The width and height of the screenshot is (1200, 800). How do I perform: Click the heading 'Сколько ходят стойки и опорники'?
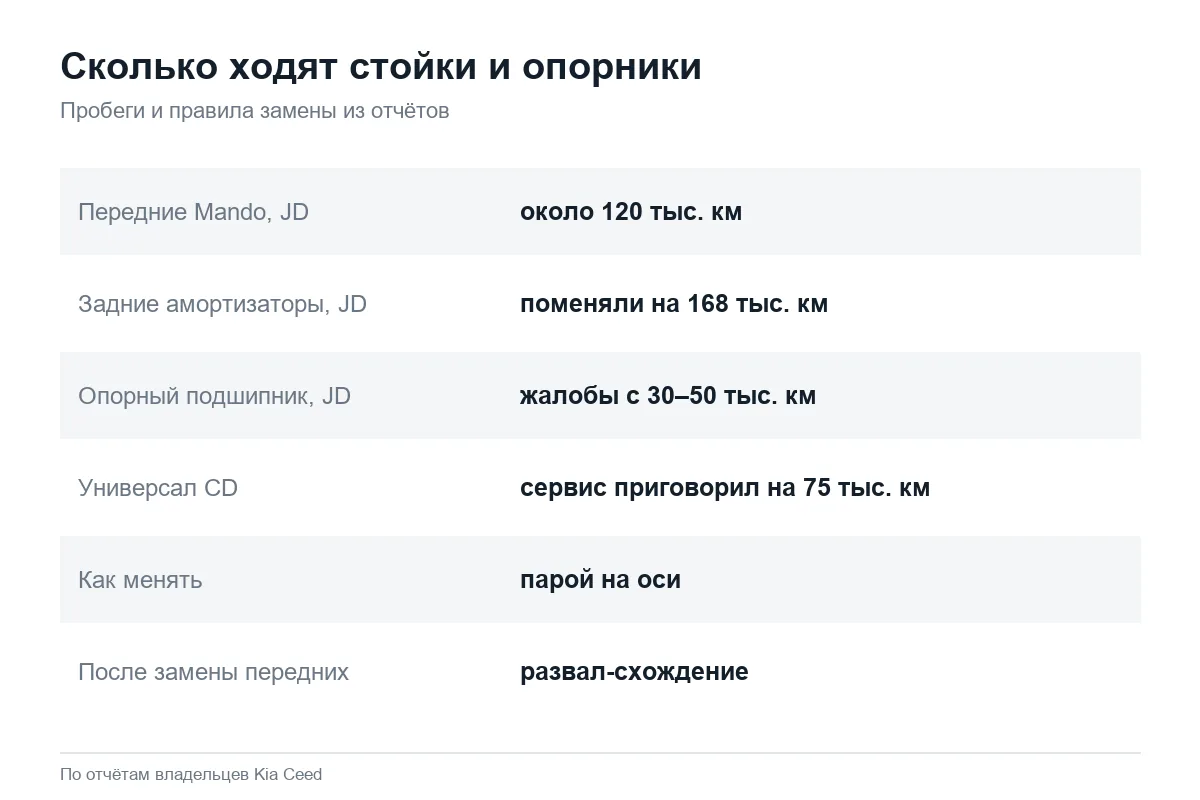(x=381, y=67)
